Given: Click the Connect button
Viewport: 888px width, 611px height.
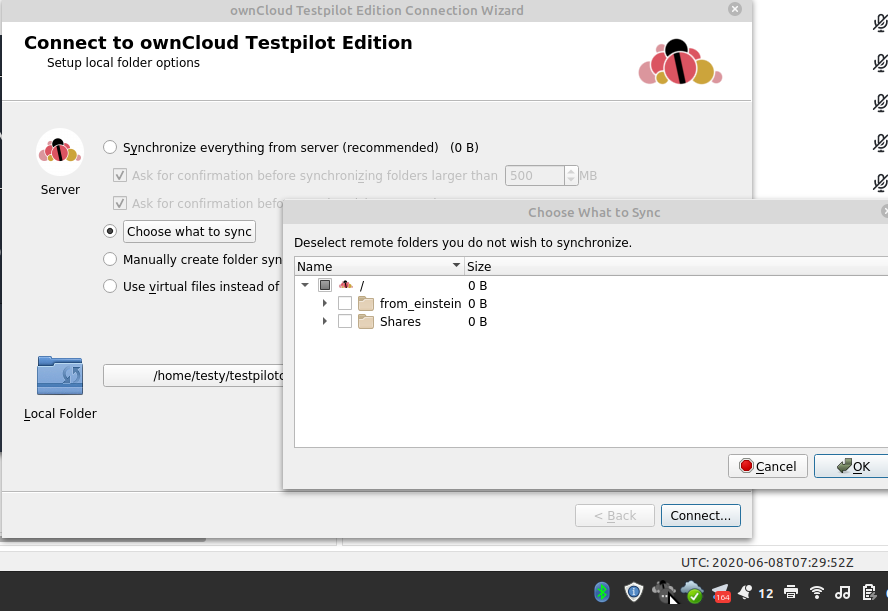Looking at the screenshot, I should 700,515.
